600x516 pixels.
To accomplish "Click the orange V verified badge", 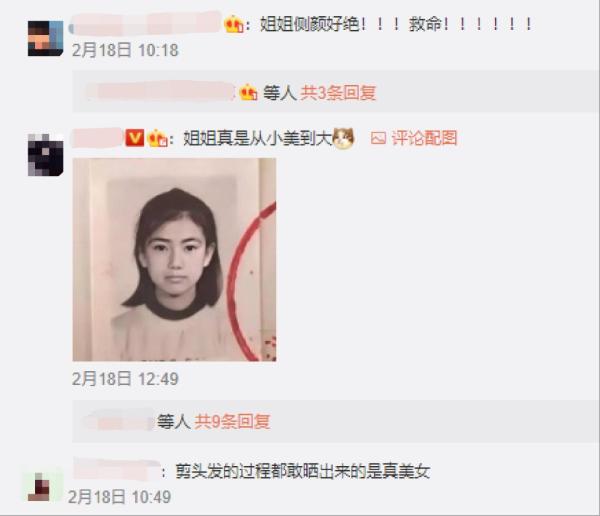I will (135, 138).
